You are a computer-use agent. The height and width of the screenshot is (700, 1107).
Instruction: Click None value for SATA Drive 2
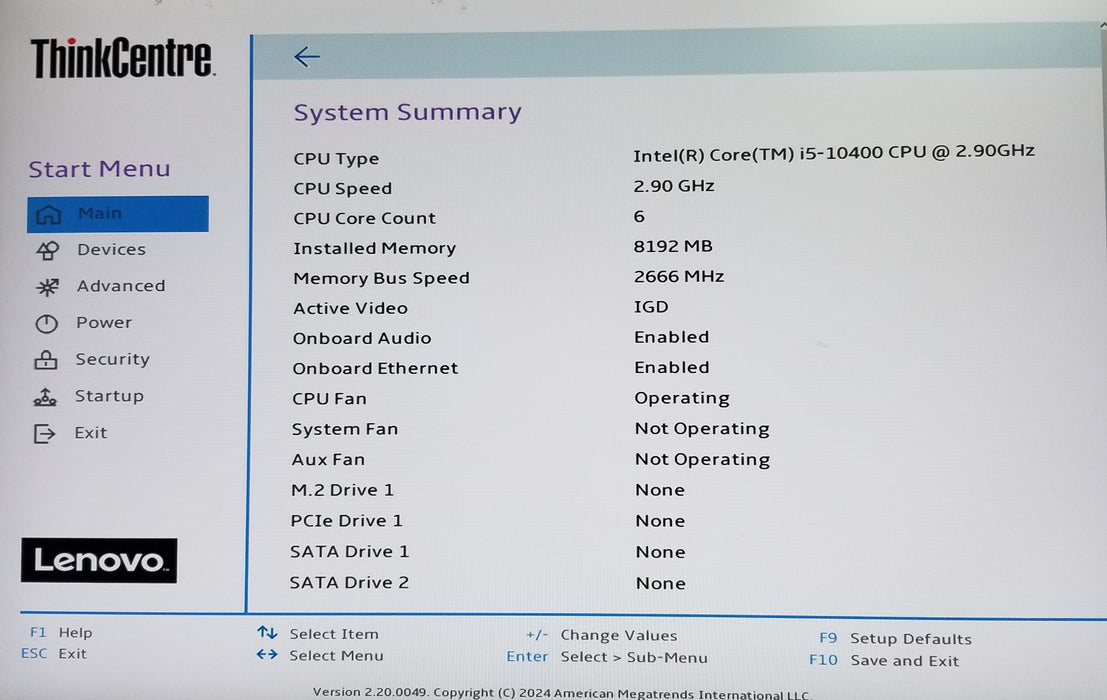(x=661, y=584)
